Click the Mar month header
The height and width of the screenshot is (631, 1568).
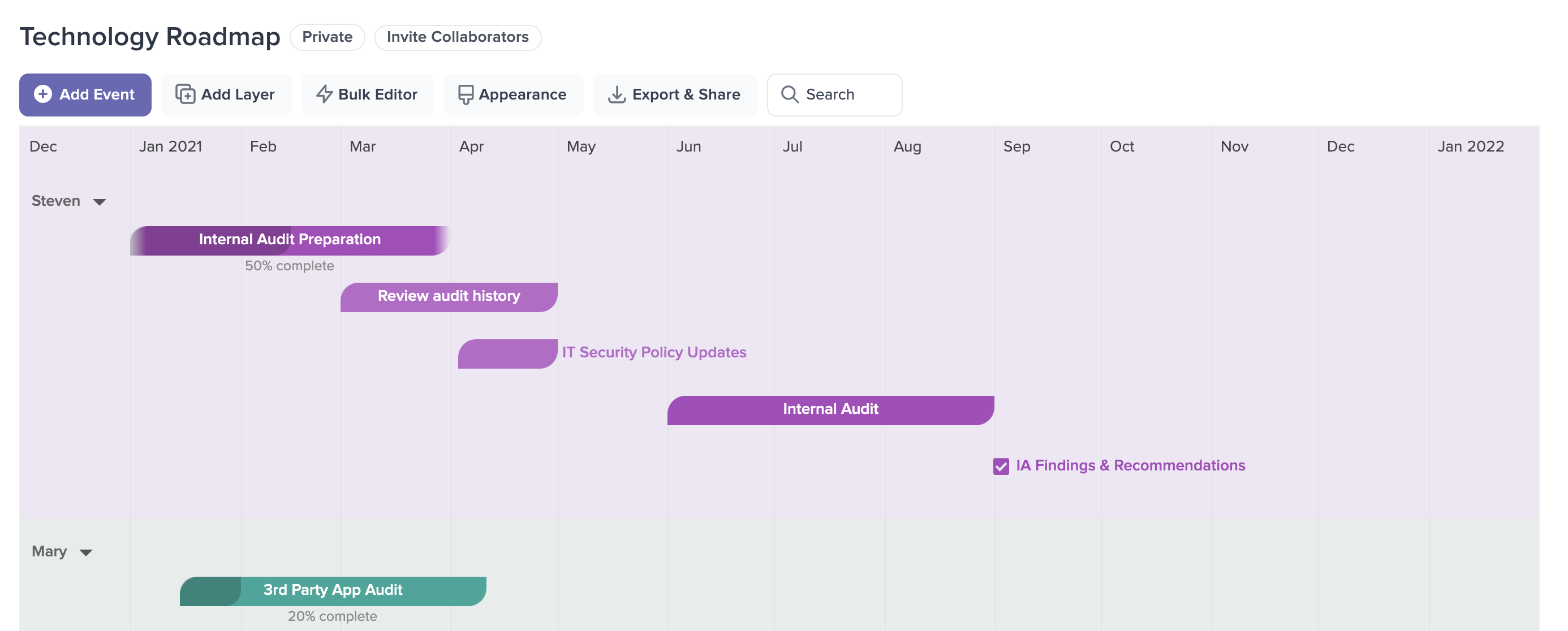pyautogui.click(x=363, y=146)
